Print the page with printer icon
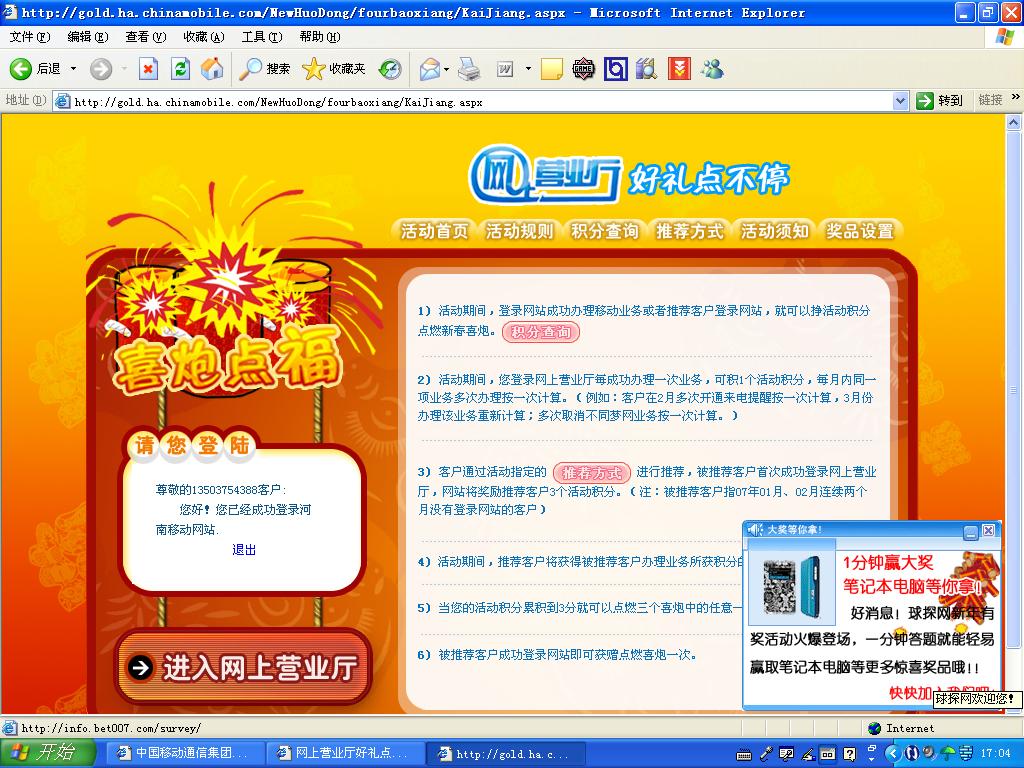The image size is (1024, 768). pos(470,69)
